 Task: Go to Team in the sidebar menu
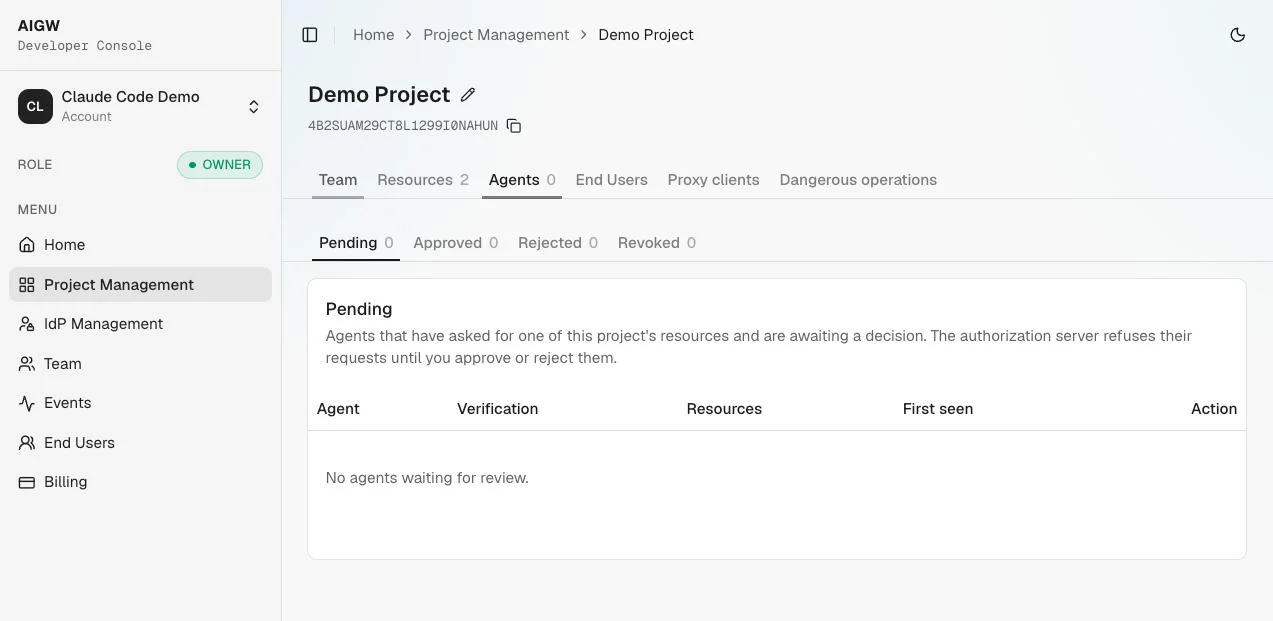point(140,364)
